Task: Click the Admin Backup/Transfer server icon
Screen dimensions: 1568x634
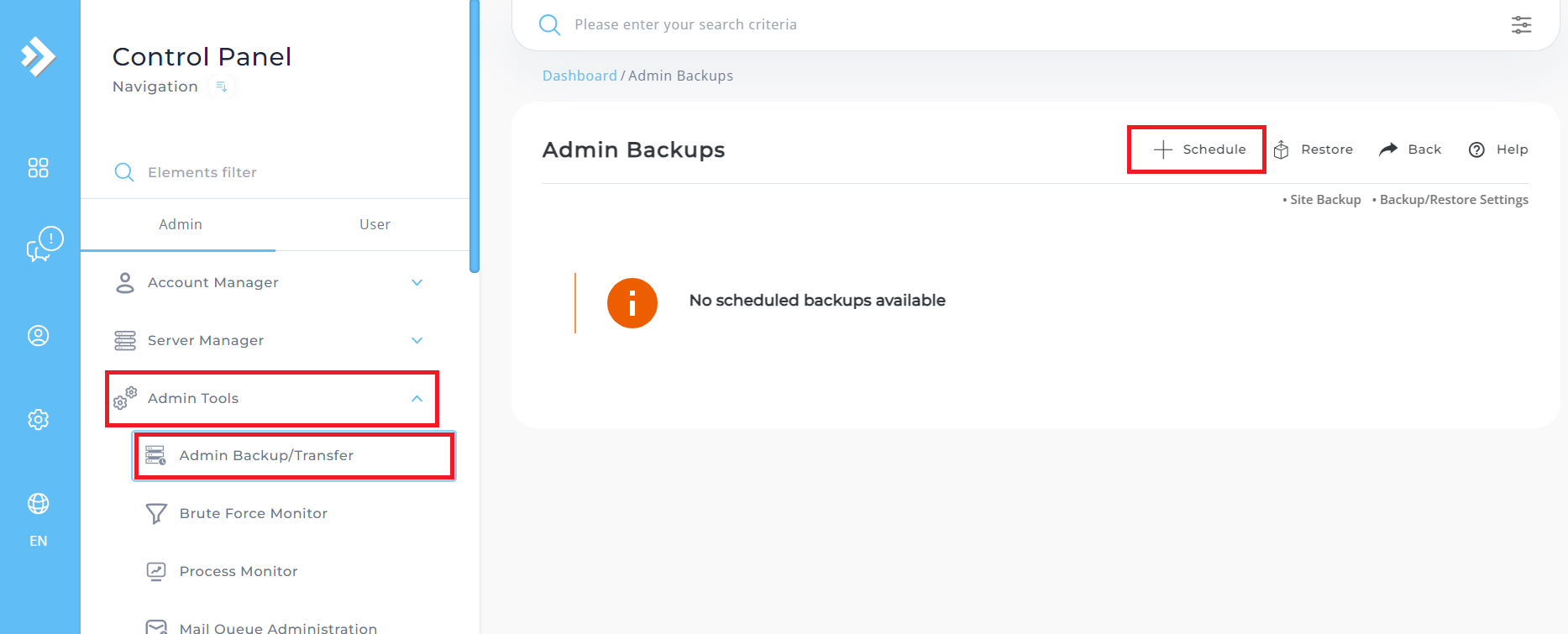Action: 155,455
